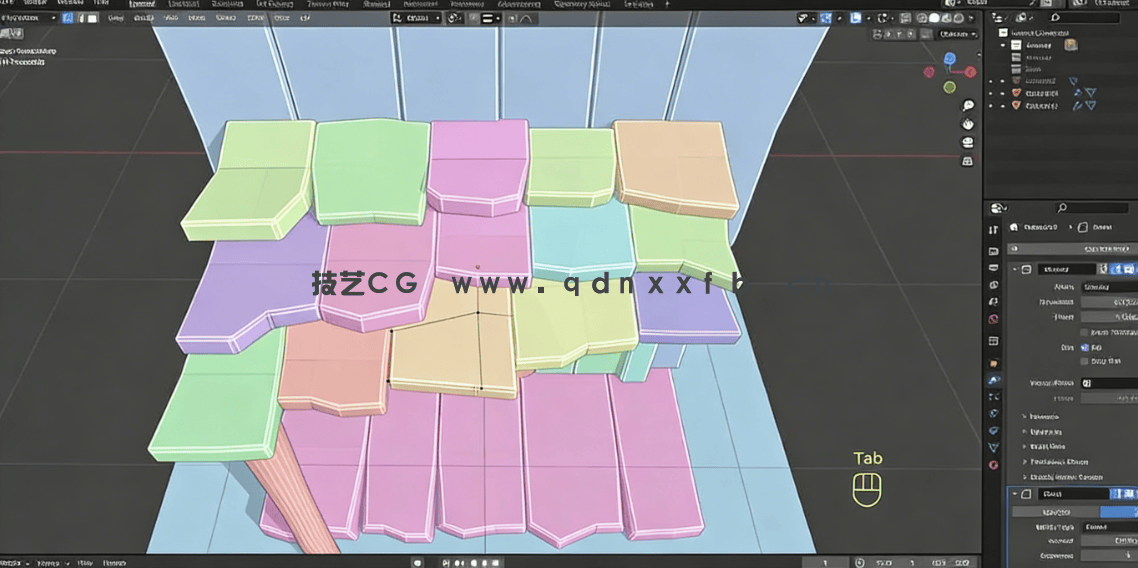Screen dimensions: 1138x568
Task: Click the Thickness value field in Solidify modifier
Action: click(x=1109, y=301)
